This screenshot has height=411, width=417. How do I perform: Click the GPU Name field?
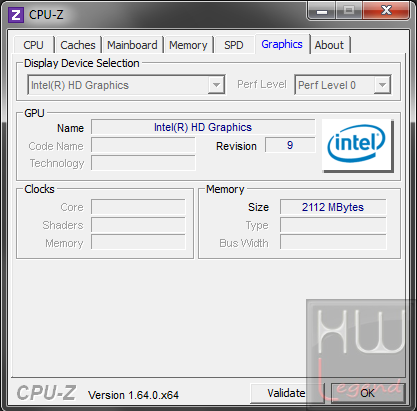point(203,127)
